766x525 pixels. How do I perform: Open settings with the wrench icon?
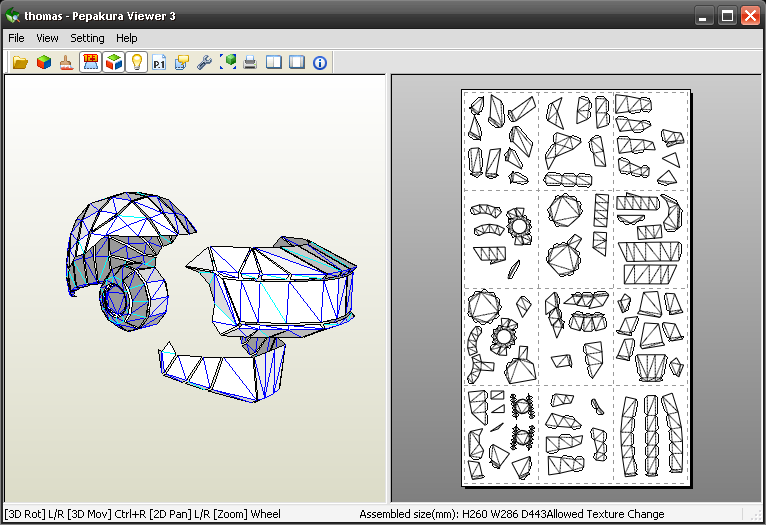click(x=204, y=63)
